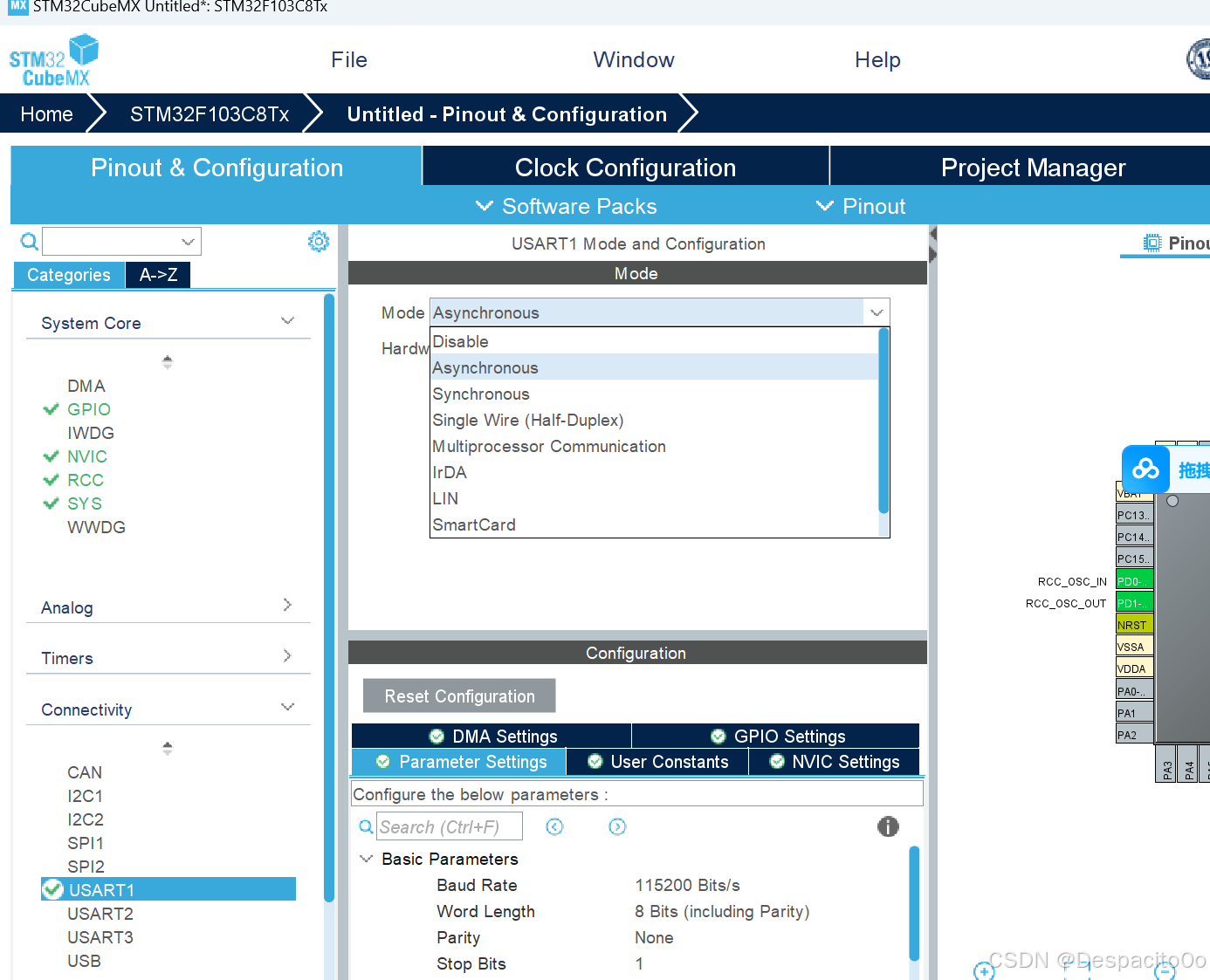
Task: Click the STM32CubeMX logo
Action: coord(53,60)
